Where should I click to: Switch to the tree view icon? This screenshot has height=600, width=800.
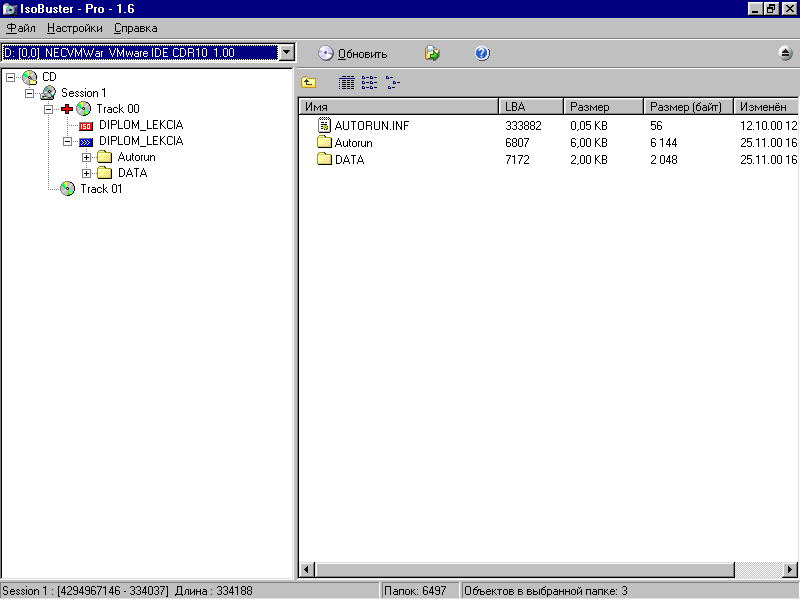[x=392, y=83]
